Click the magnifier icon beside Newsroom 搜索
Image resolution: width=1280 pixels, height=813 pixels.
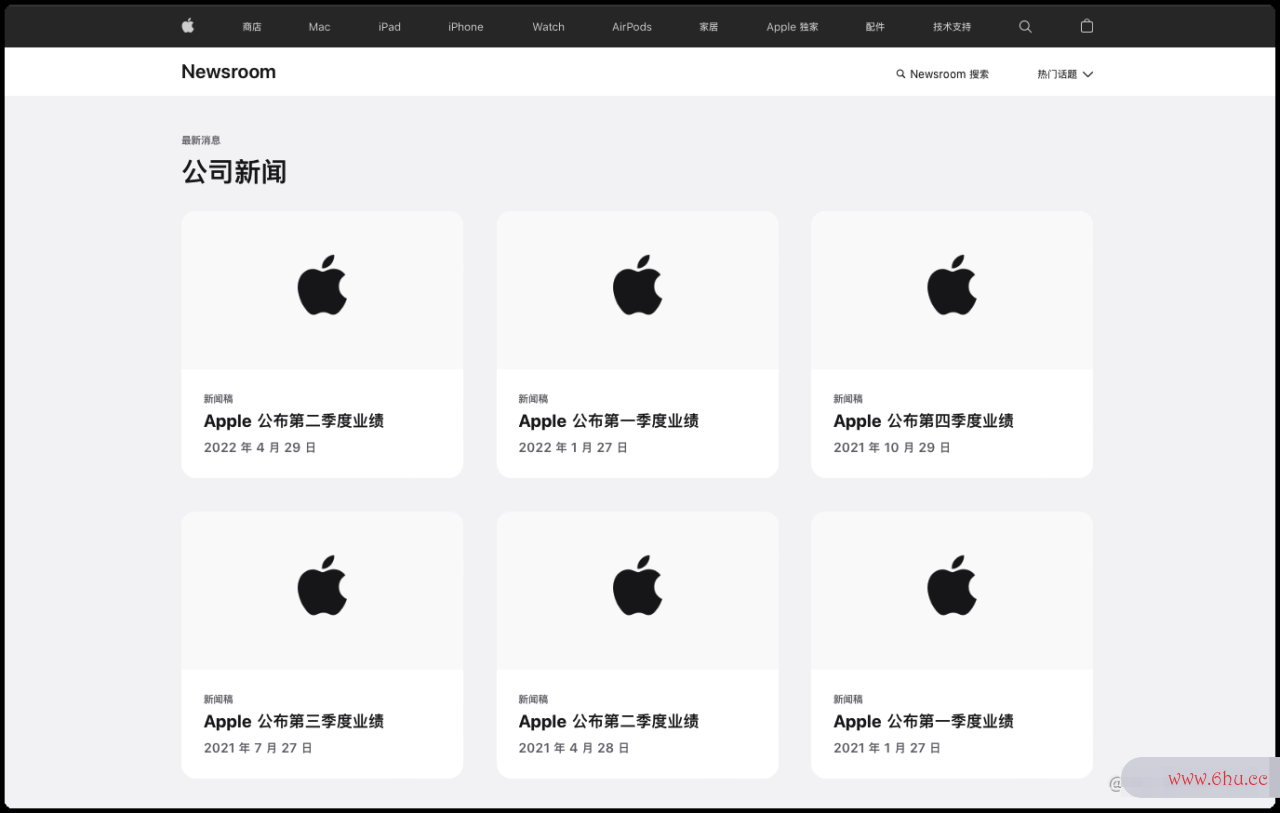901,74
